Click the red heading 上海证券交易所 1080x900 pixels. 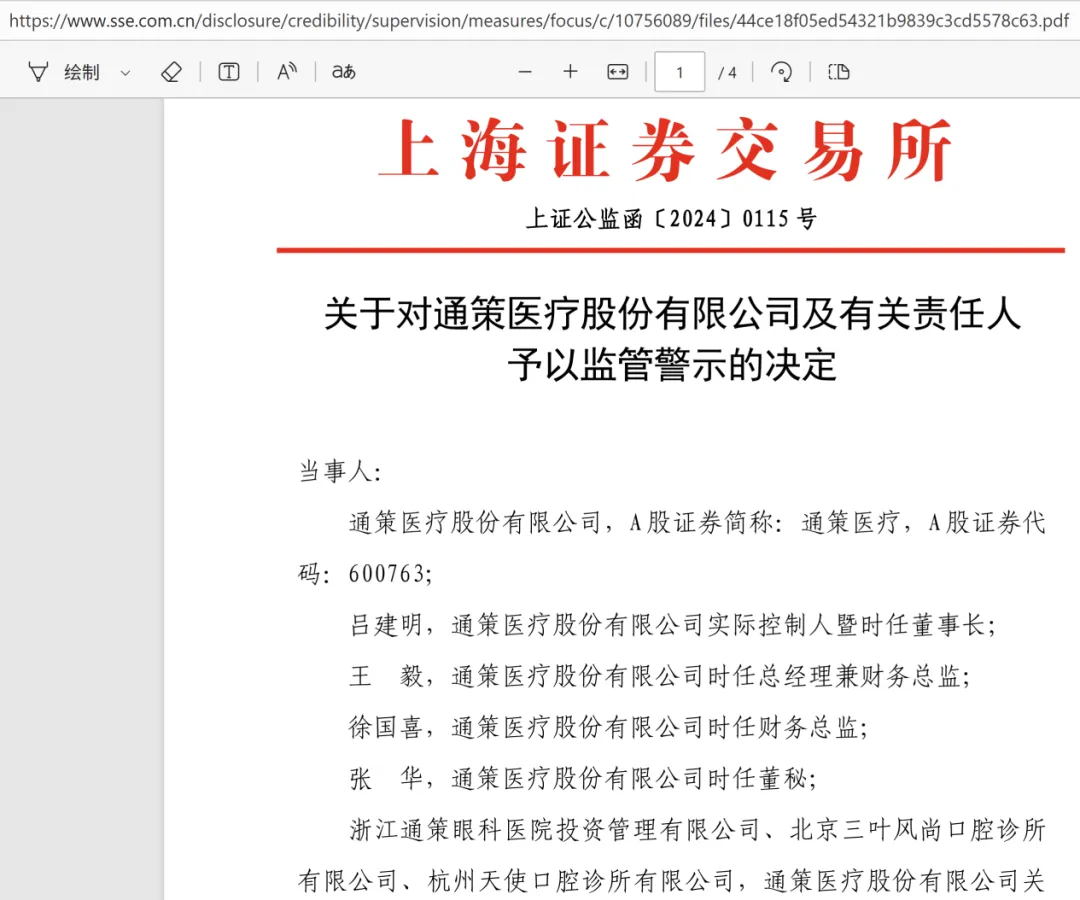(x=665, y=150)
